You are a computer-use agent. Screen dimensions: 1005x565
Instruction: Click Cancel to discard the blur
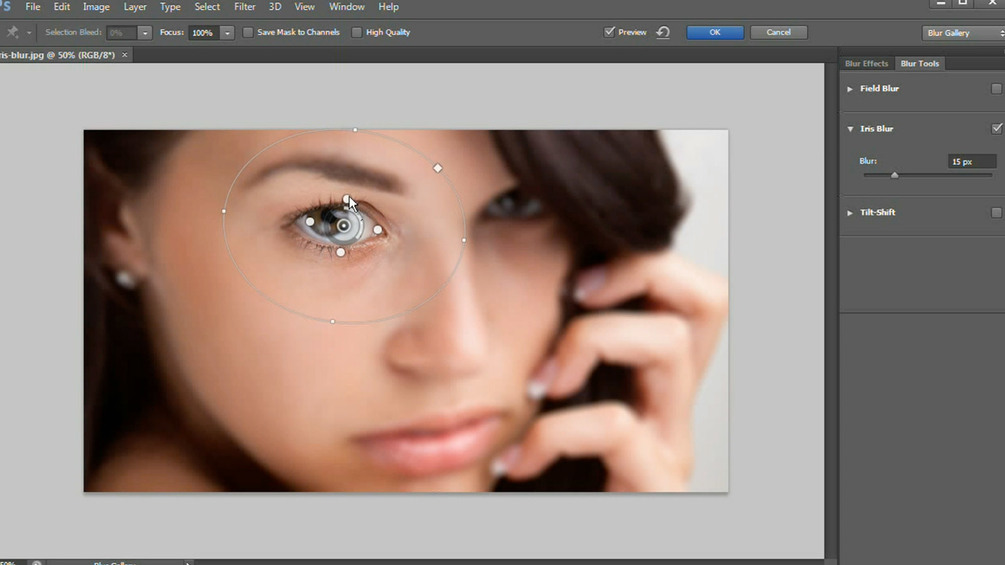(x=778, y=32)
